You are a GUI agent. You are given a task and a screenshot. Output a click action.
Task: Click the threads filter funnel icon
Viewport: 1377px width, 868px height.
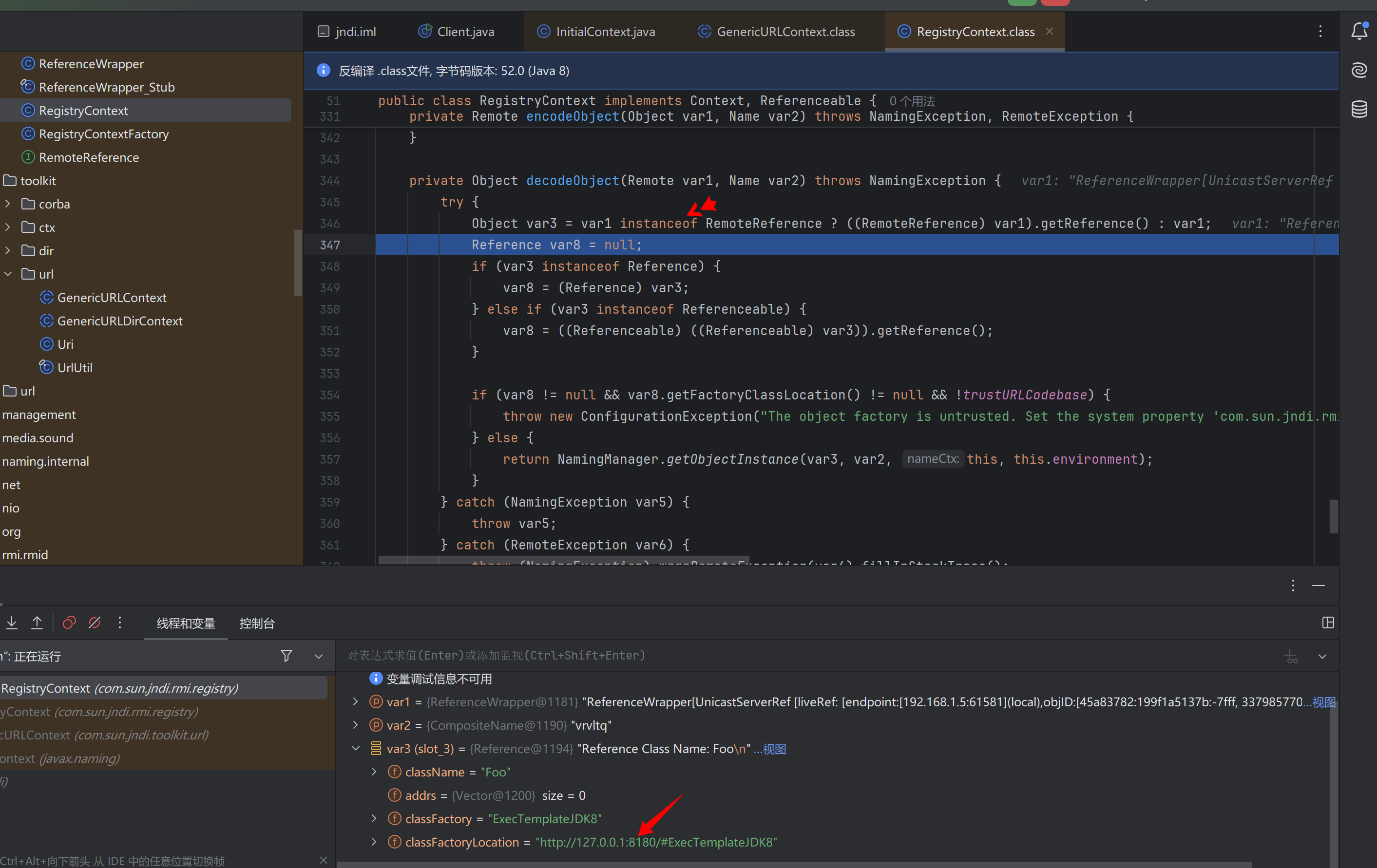coord(287,656)
